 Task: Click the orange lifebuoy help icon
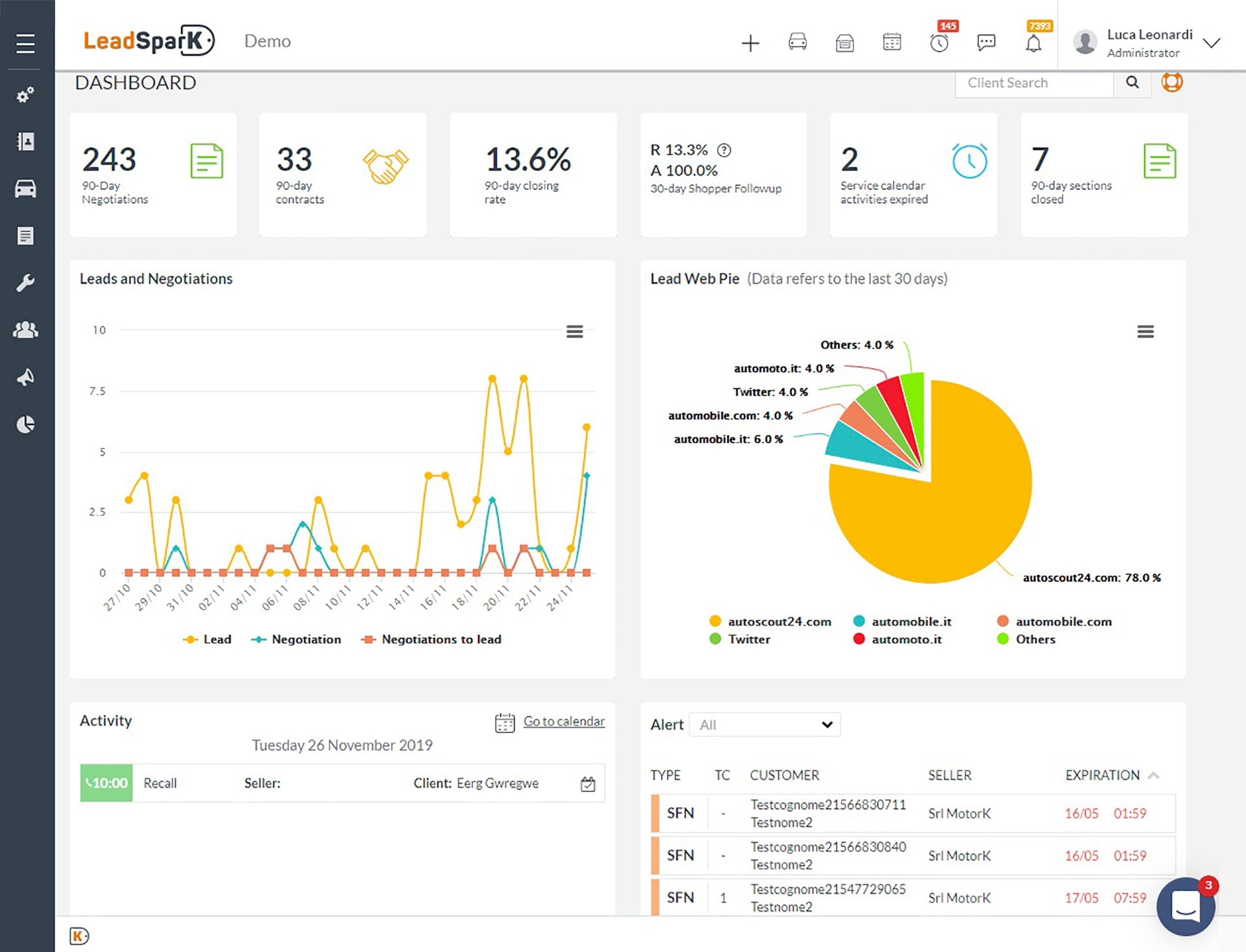coord(1172,82)
